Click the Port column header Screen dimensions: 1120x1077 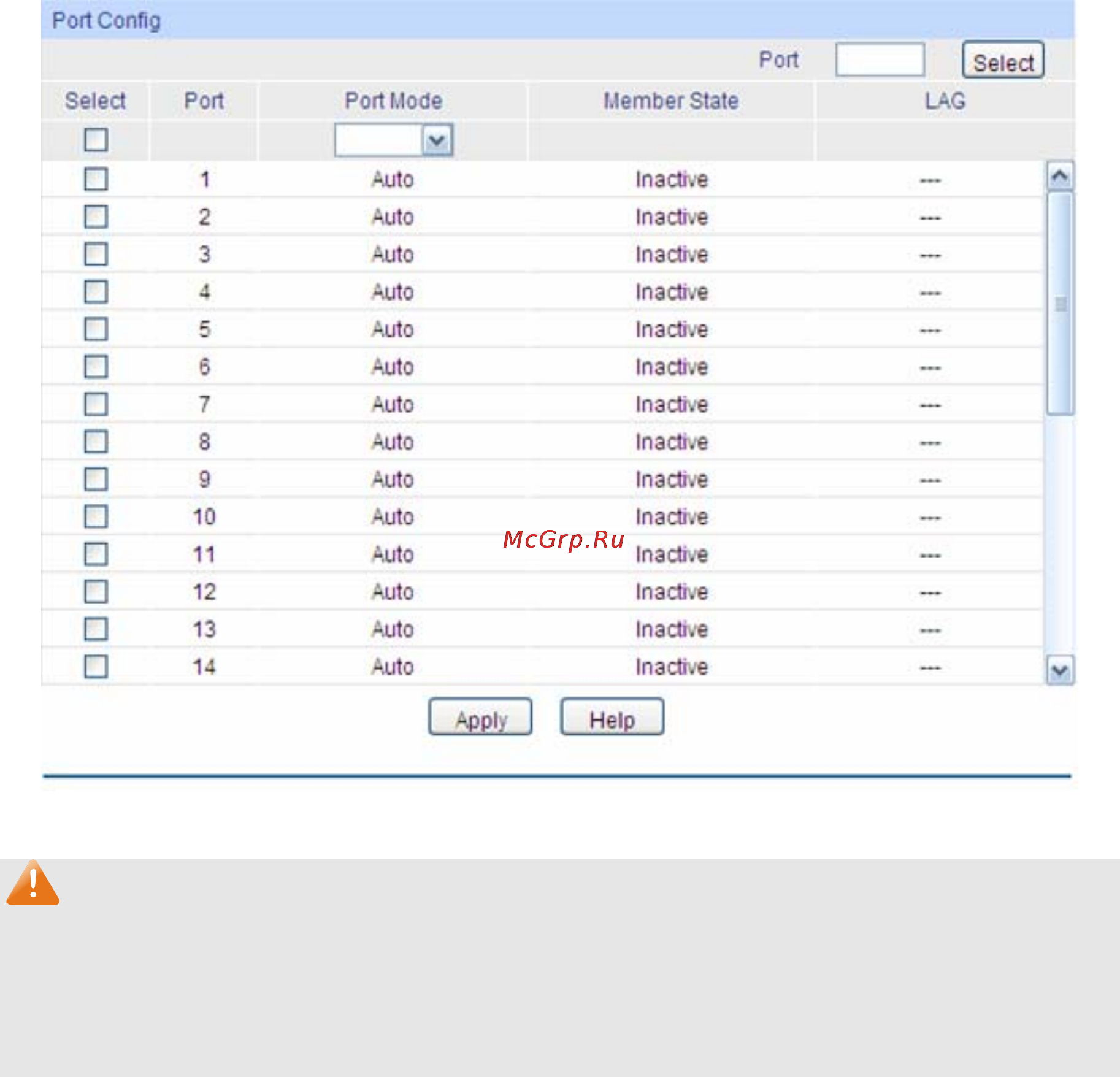point(204,101)
